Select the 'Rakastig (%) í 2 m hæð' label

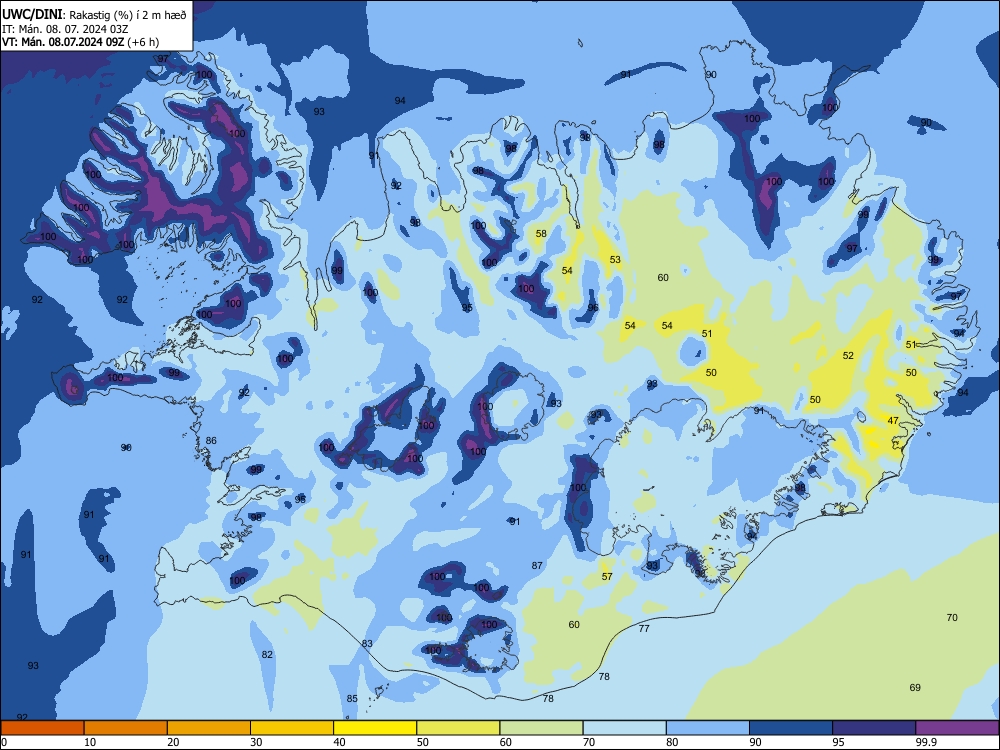128,15
